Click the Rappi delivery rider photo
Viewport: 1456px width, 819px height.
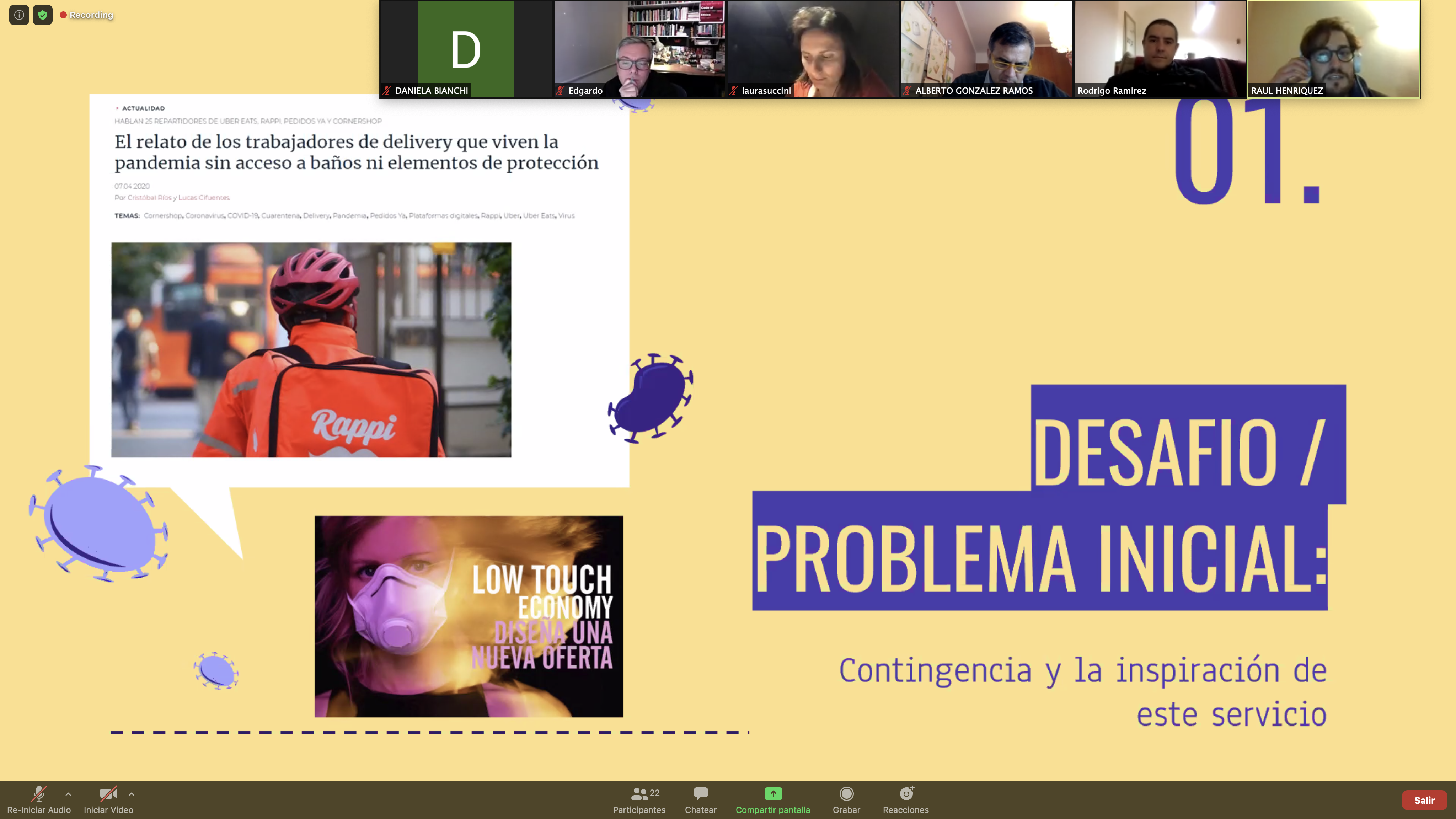pyautogui.click(x=311, y=350)
